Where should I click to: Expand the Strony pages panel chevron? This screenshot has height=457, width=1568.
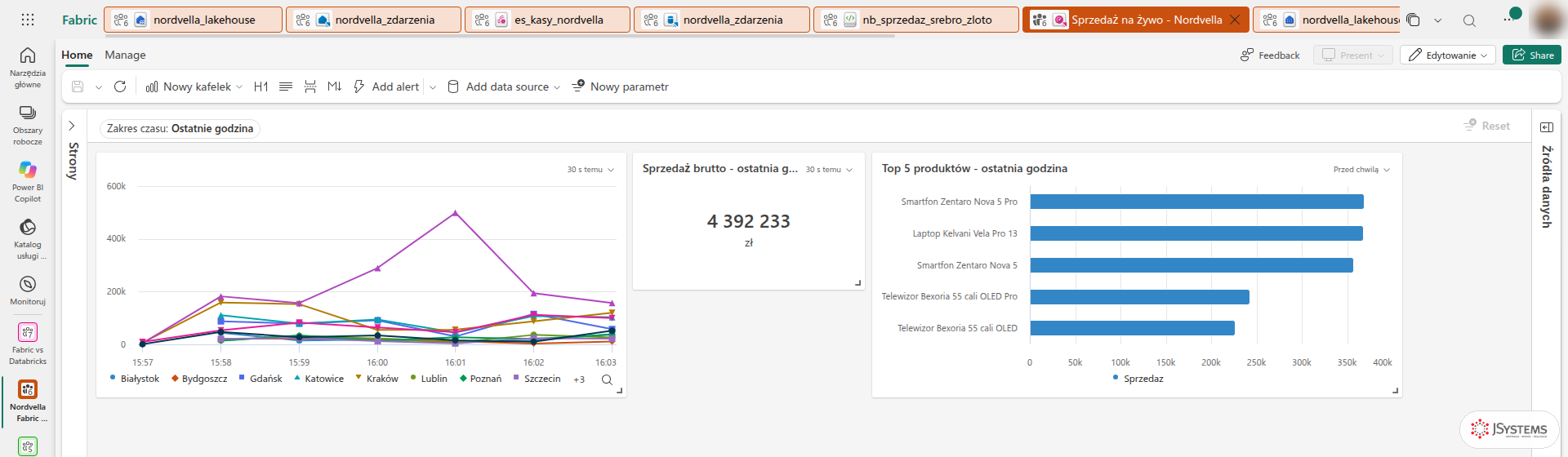click(x=72, y=126)
